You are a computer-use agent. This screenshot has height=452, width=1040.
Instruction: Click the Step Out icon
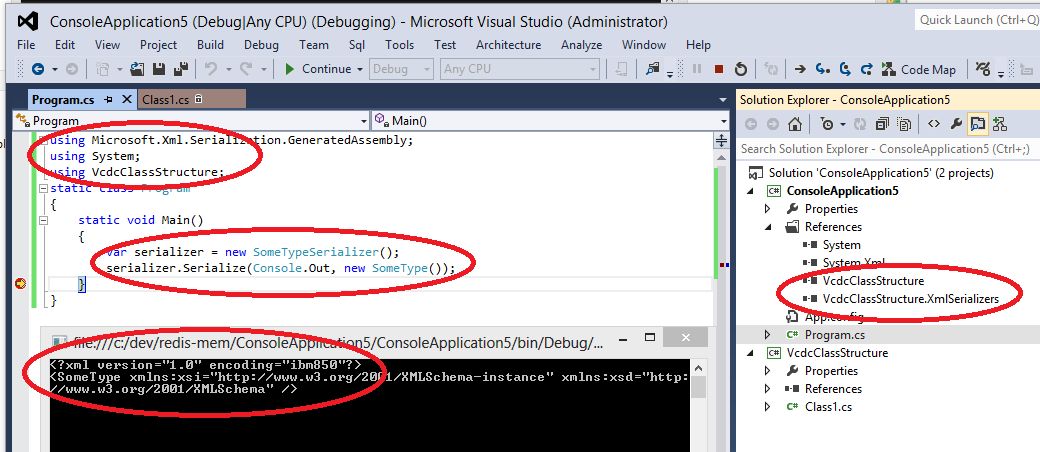tap(866, 69)
